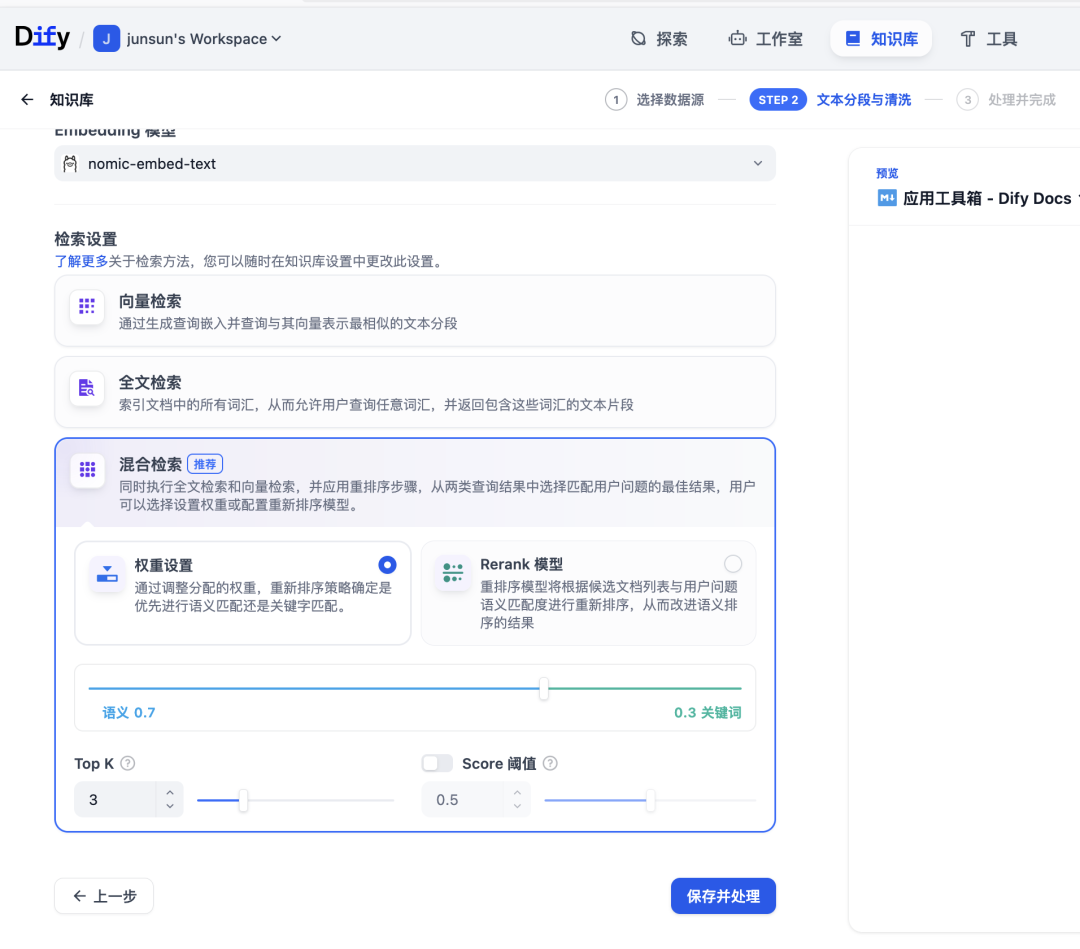
Task: Click the 权重设置 balance icon
Action: [107, 575]
